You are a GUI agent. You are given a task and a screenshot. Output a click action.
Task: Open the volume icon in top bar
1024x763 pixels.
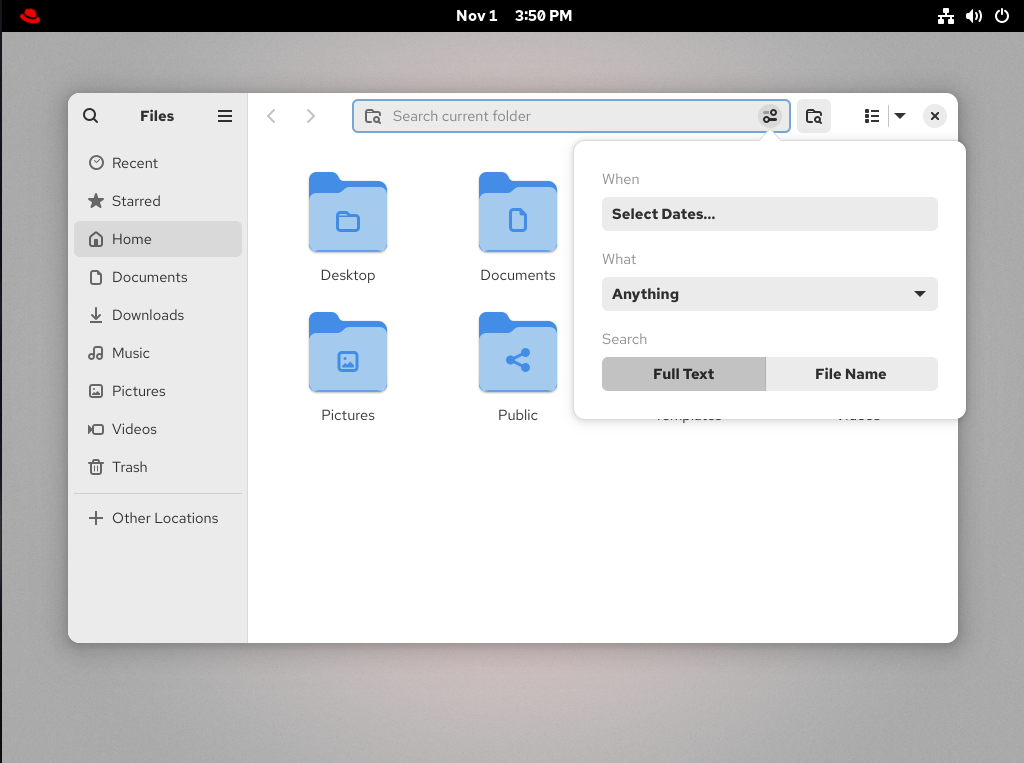coord(974,16)
